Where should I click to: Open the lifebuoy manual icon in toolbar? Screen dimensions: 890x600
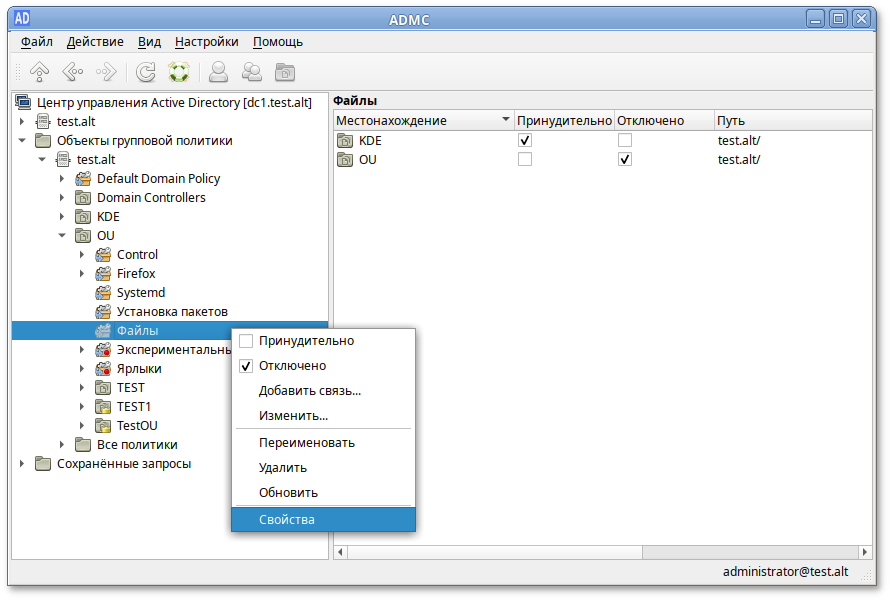[179, 72]
